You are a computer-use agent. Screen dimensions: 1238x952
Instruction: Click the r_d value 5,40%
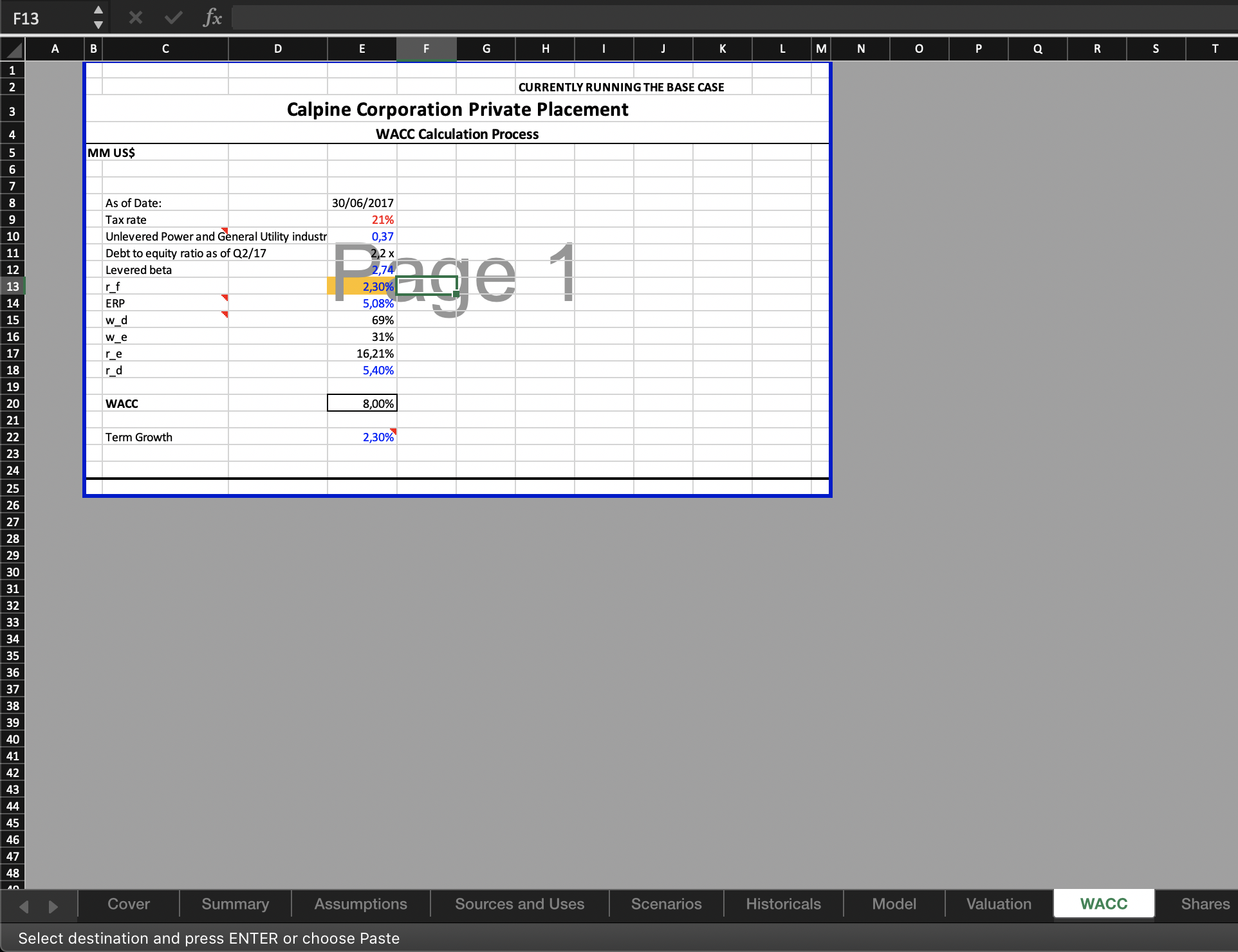[x=362, y=370]
